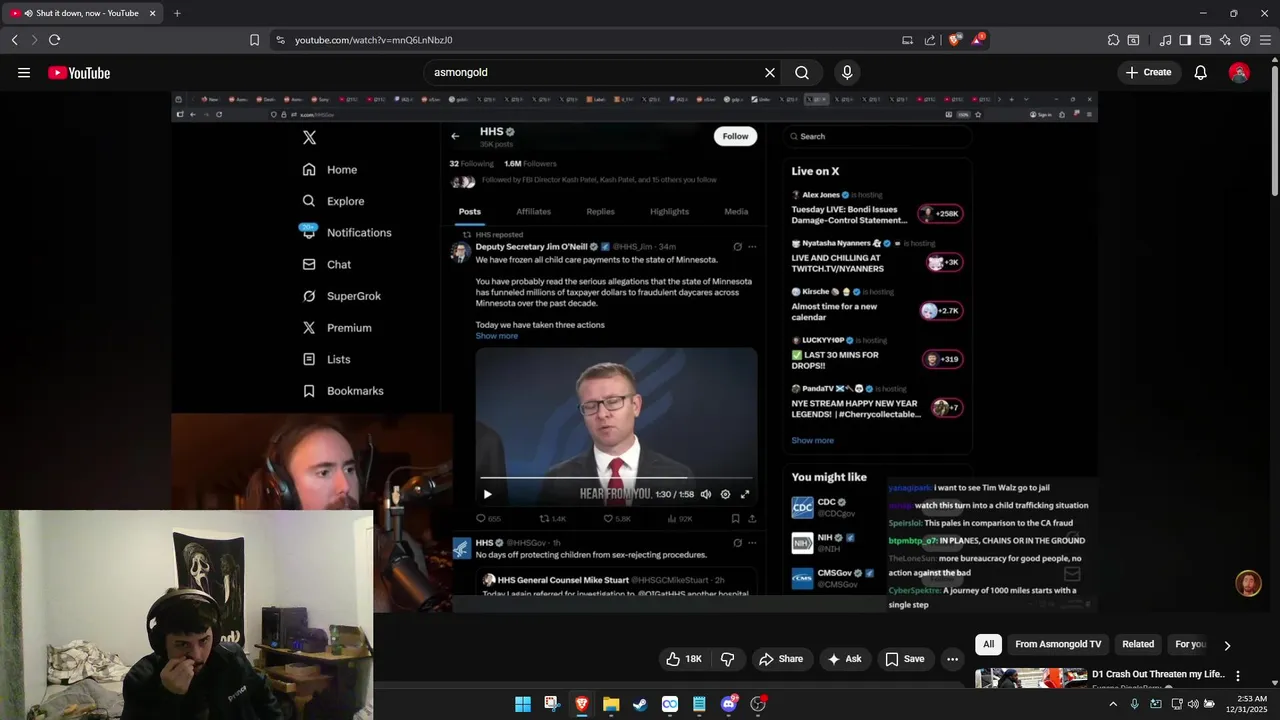Click the share-page icon in address bar

coord(930,40)
